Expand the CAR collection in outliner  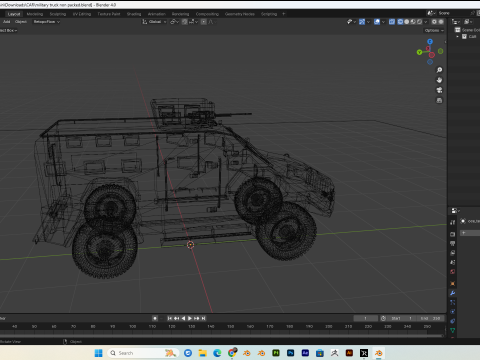pyautogui.click(x=458, y=37)
